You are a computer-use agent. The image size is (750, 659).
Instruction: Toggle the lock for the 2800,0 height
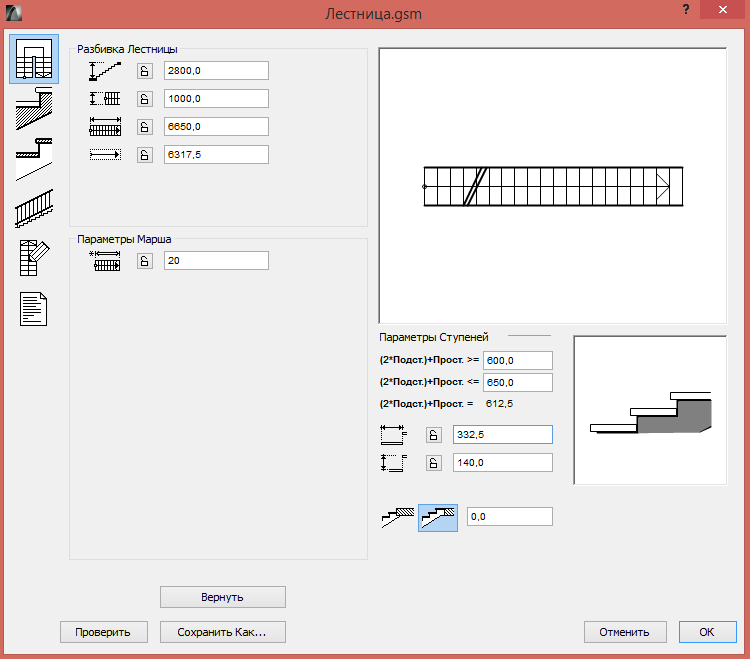[145, 71]
